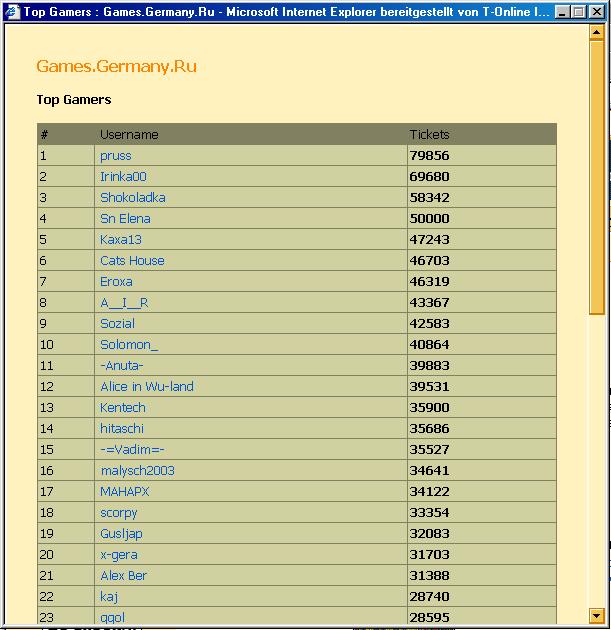The image size is (611, 630).
Task: Minimize the Top Gamers window
Action: click(x=563, y=11)
